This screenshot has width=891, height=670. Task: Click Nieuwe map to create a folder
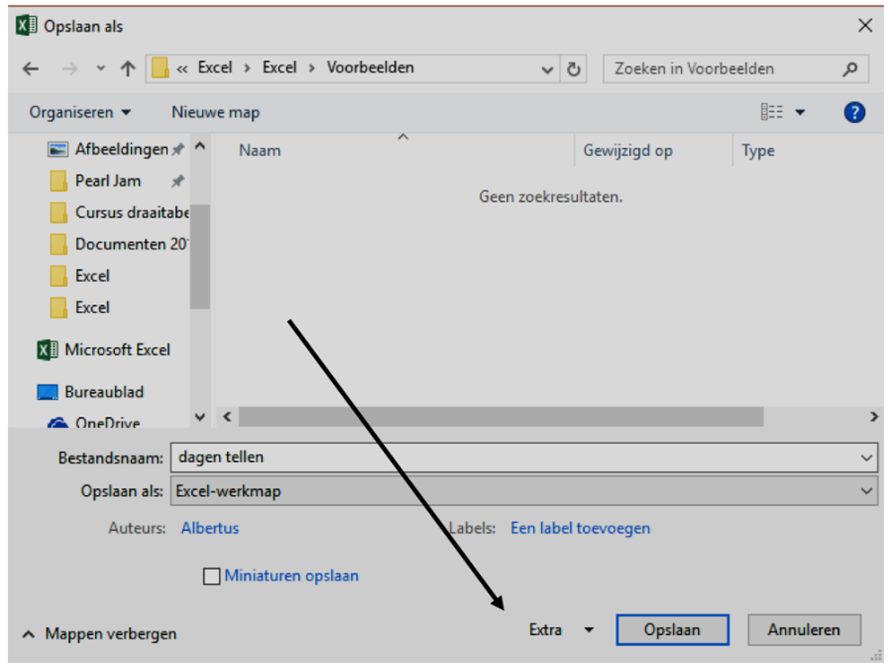215,112
